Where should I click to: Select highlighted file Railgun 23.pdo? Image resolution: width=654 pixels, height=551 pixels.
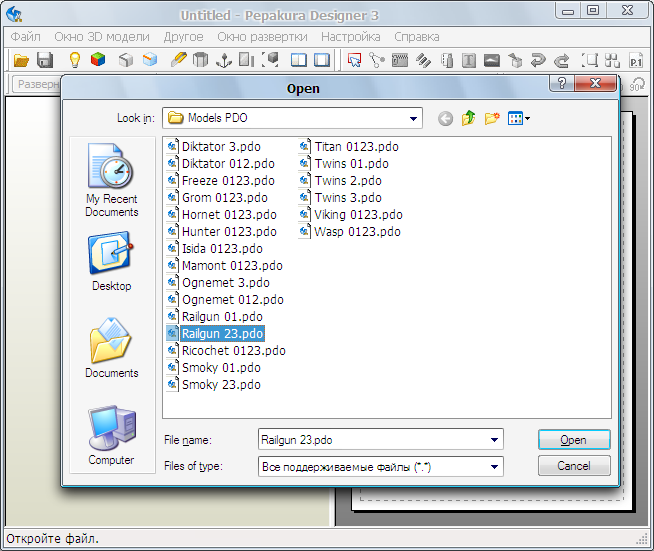215,334
